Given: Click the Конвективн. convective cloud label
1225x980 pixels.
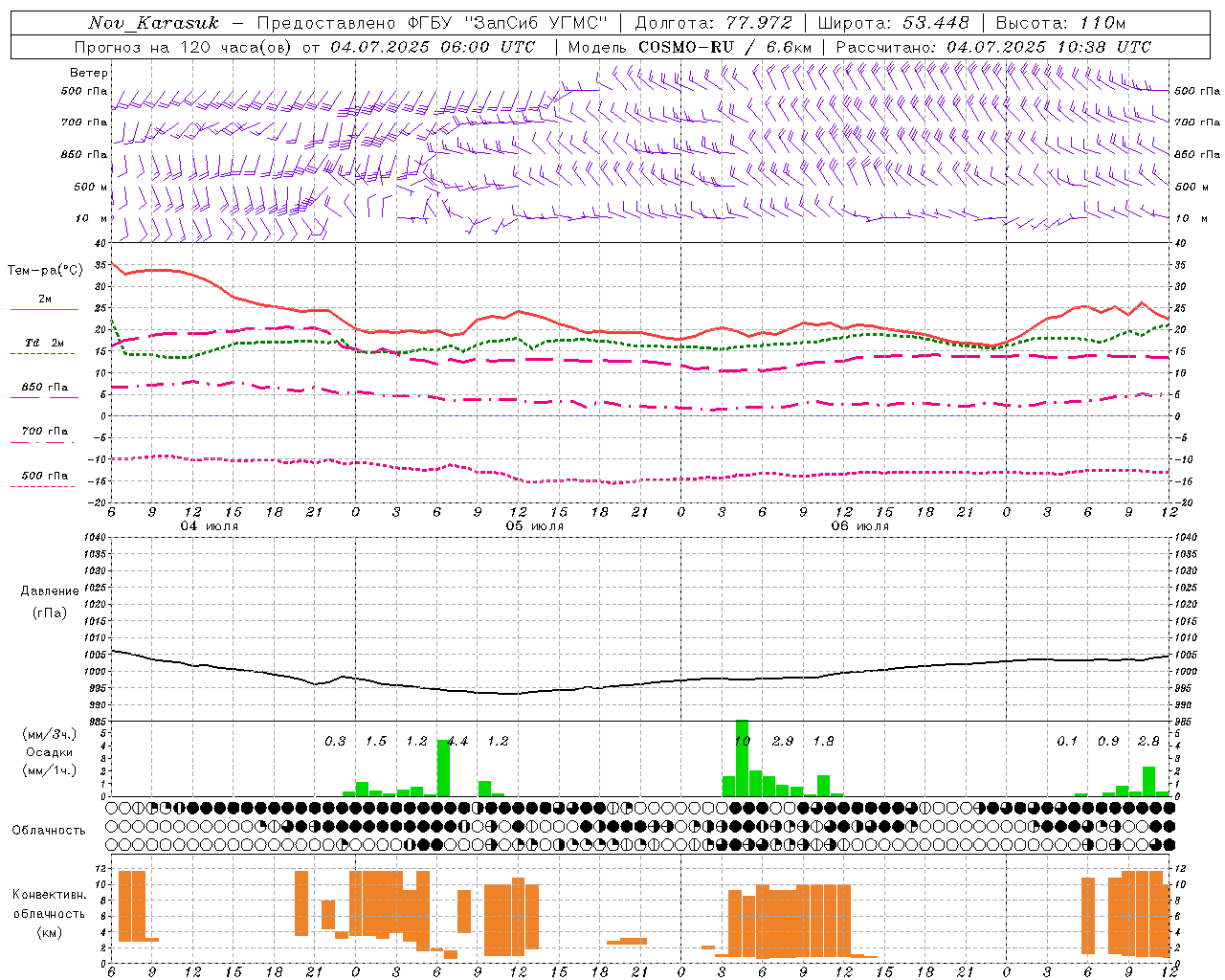Looking at the screenshot, I should pos(49,895).
